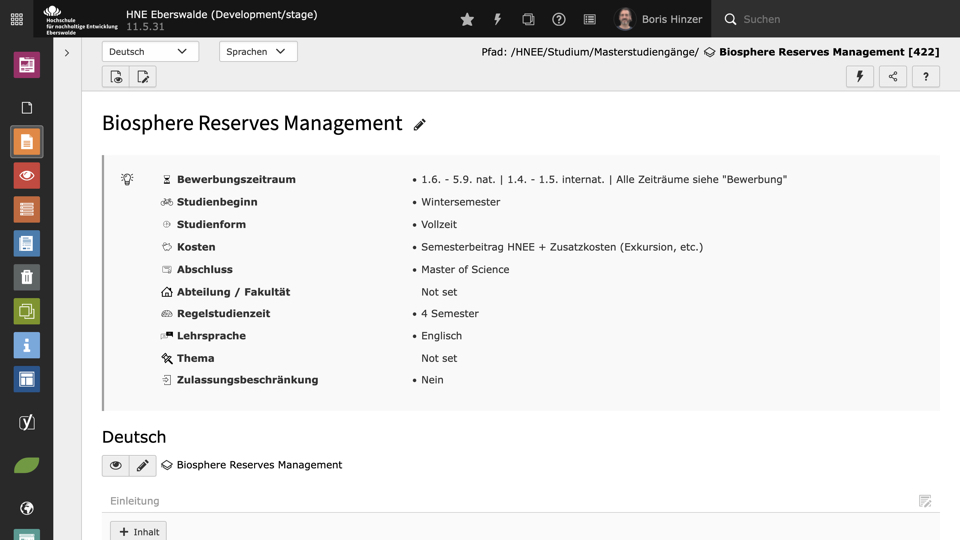The height and width of the screenshot is (540, 960).
Task: Expand the collapsed page tree panel
Action: (67, 53)
